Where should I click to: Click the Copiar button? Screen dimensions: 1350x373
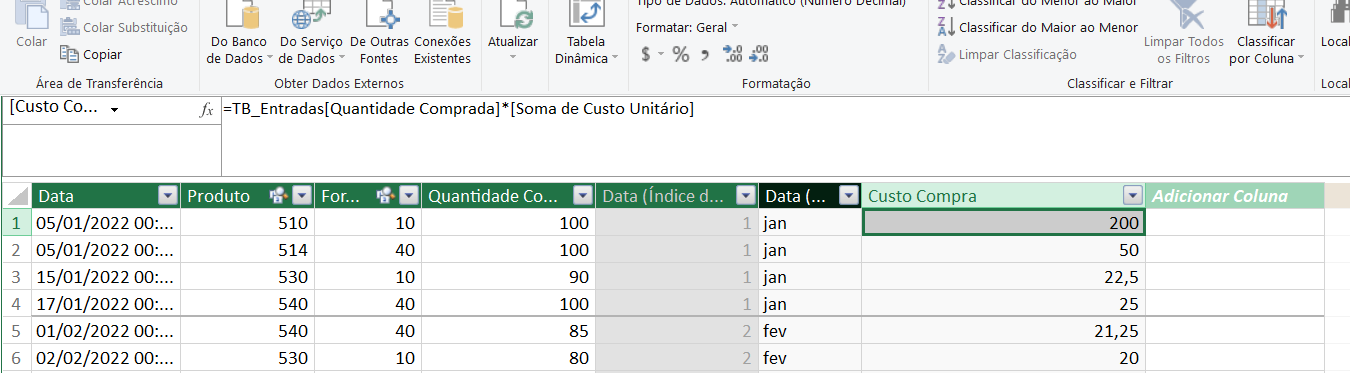92,54
